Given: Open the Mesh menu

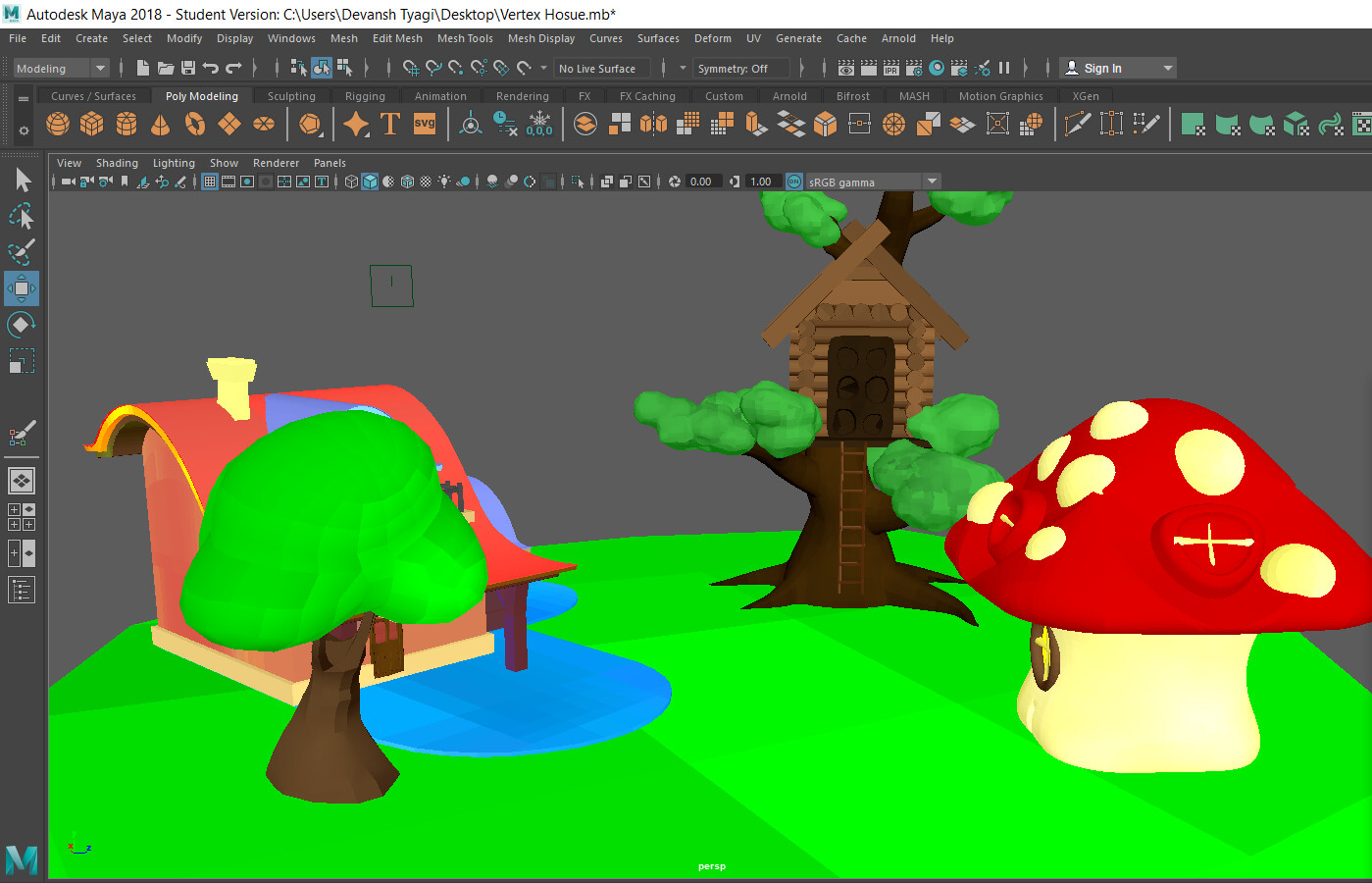Looking at the screenshot, I should (x=343, y=38).
